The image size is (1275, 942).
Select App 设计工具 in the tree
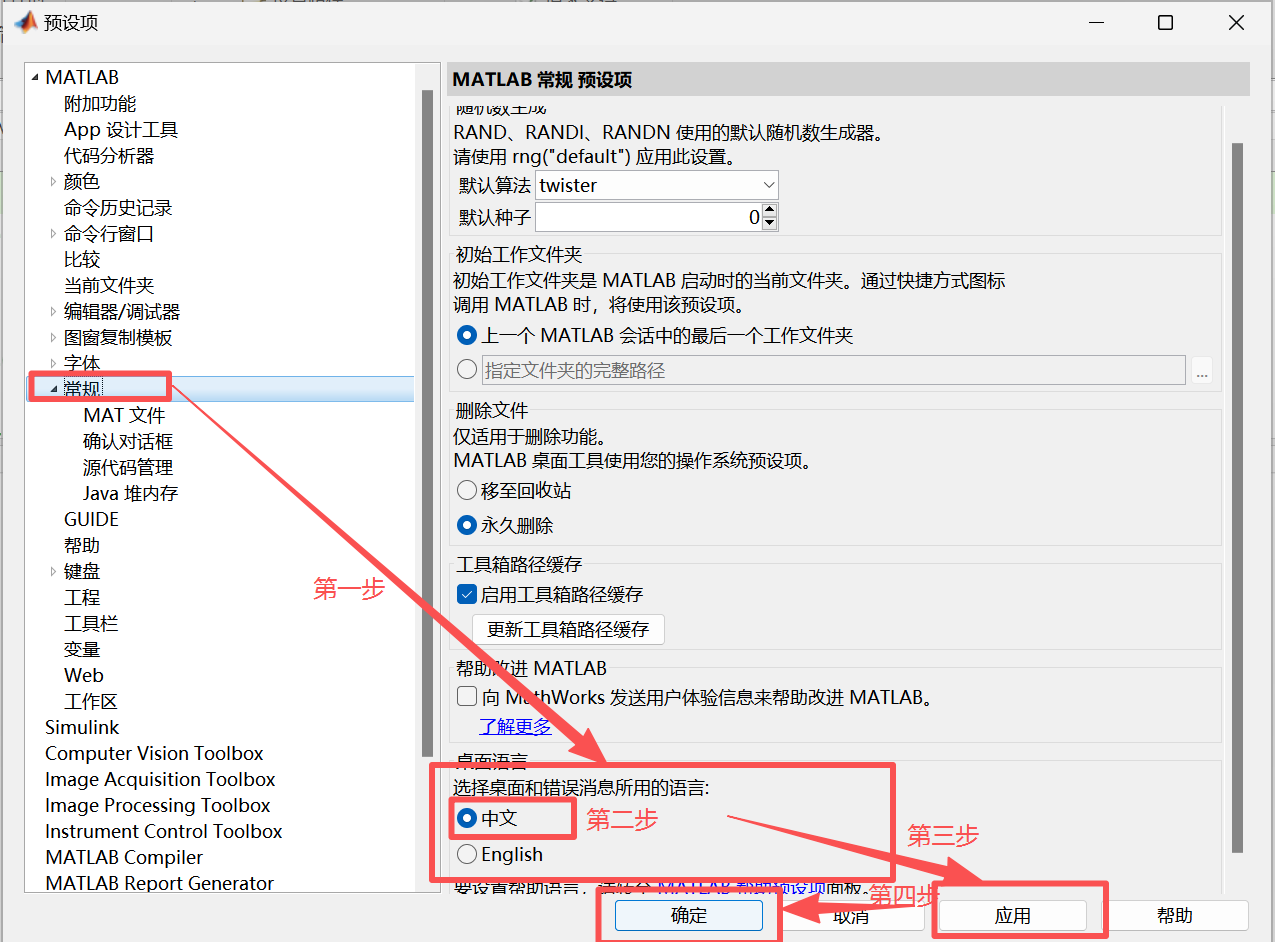tap(121, 130)
